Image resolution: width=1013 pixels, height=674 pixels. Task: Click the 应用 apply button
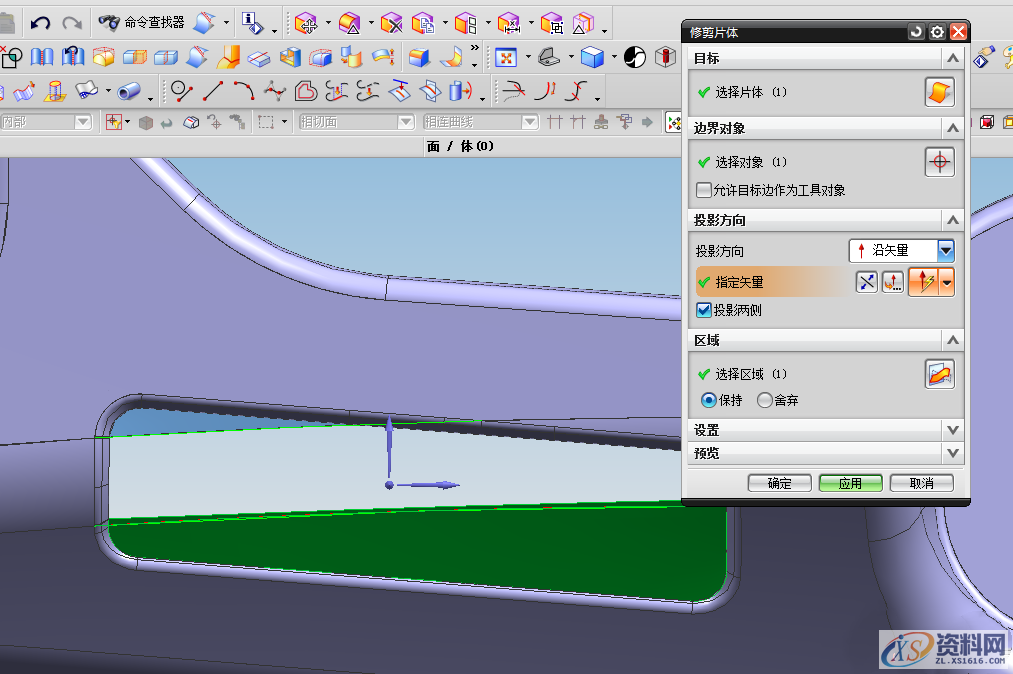coord(850,483)
